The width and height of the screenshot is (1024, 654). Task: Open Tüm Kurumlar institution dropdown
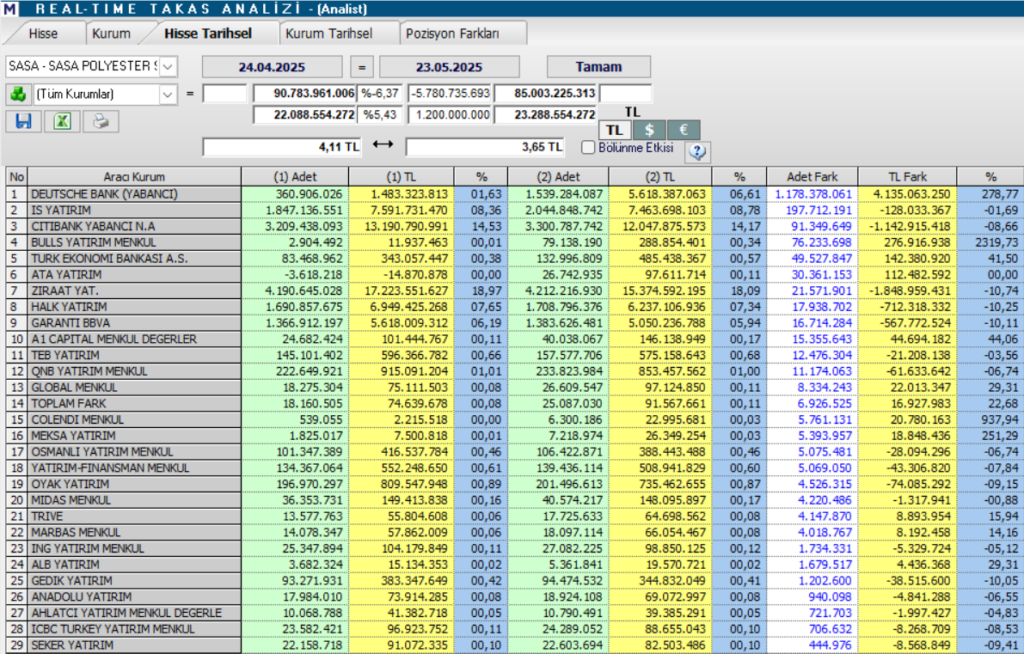click(x=168, y=94)
